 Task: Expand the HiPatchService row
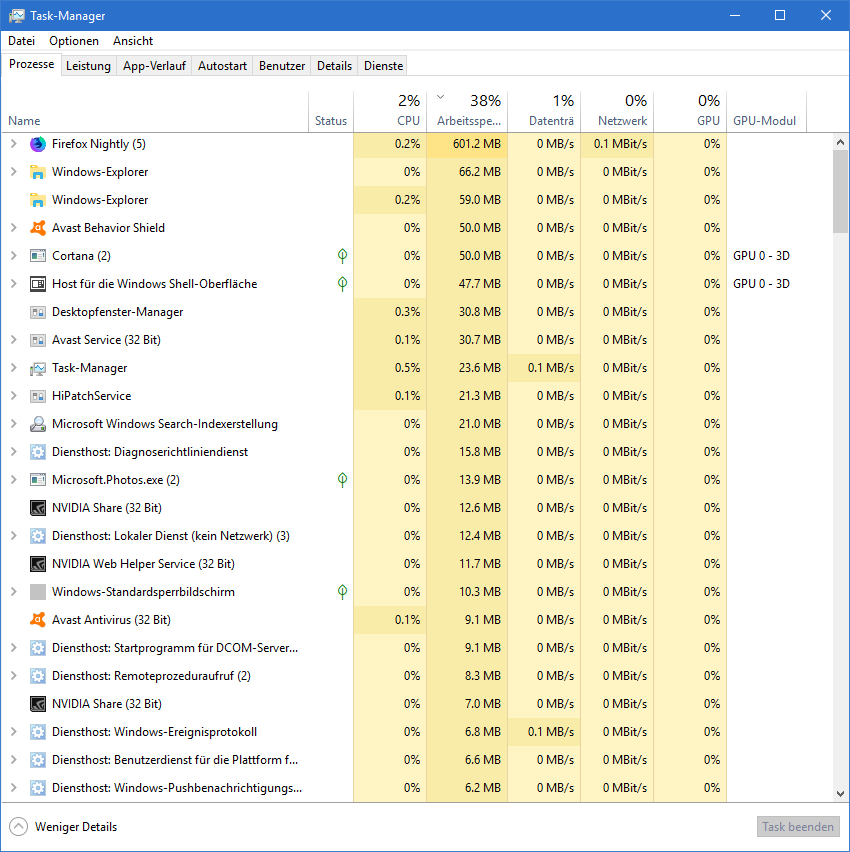click(x=14, y=396)
